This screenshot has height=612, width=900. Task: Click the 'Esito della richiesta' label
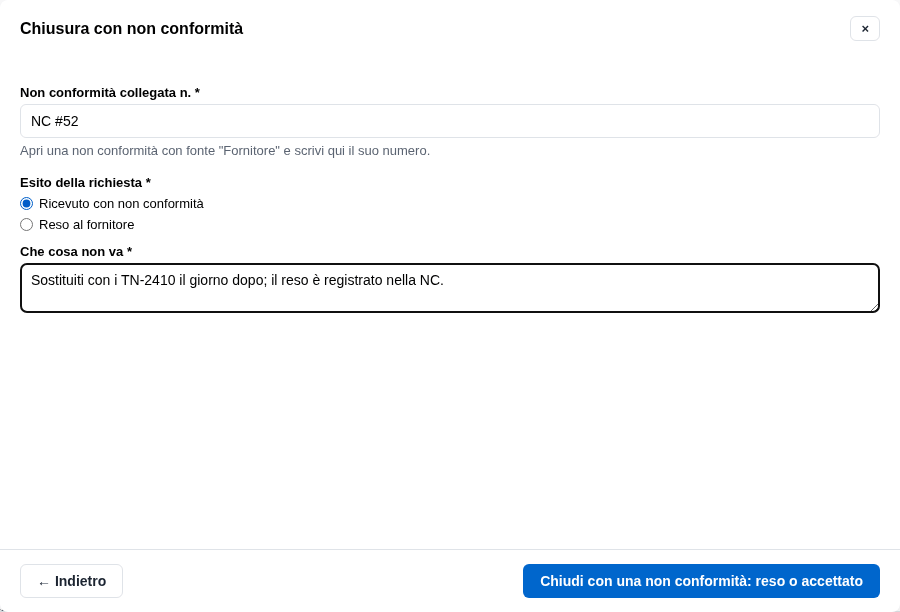[85, 183]
